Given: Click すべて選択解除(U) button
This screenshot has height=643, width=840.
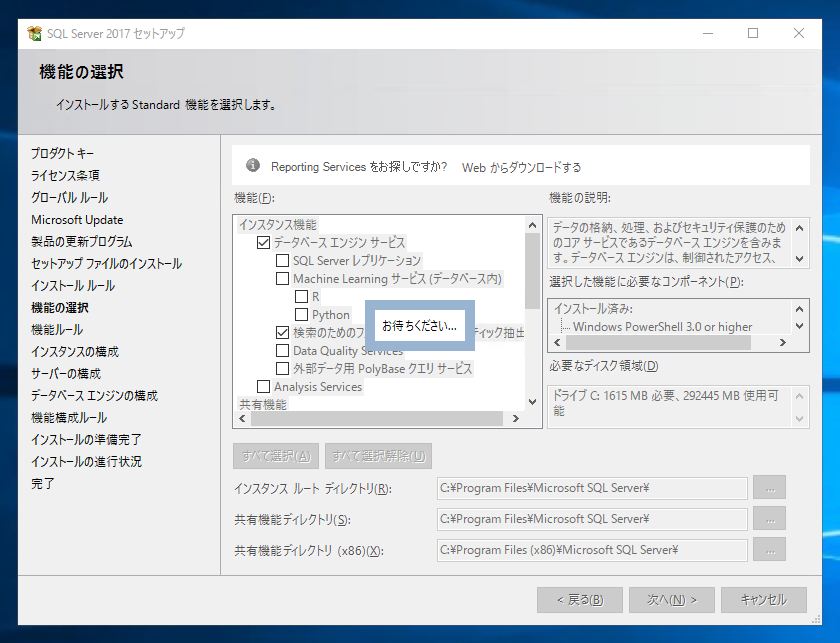Looking at the screenshot, I should point(378,456).
